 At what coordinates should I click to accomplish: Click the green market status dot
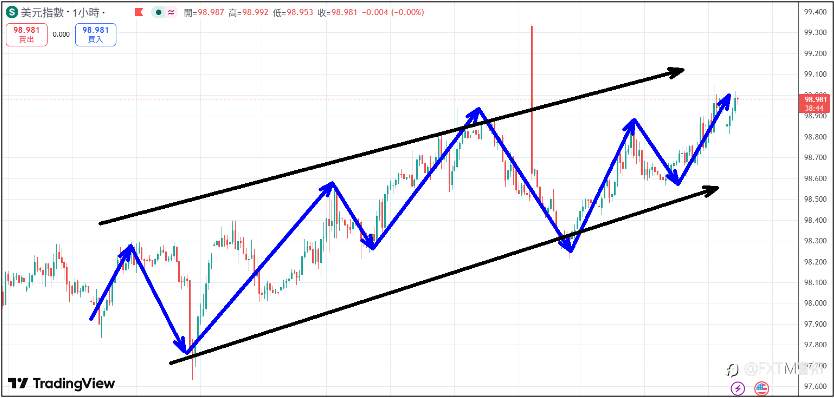(159, 12)
